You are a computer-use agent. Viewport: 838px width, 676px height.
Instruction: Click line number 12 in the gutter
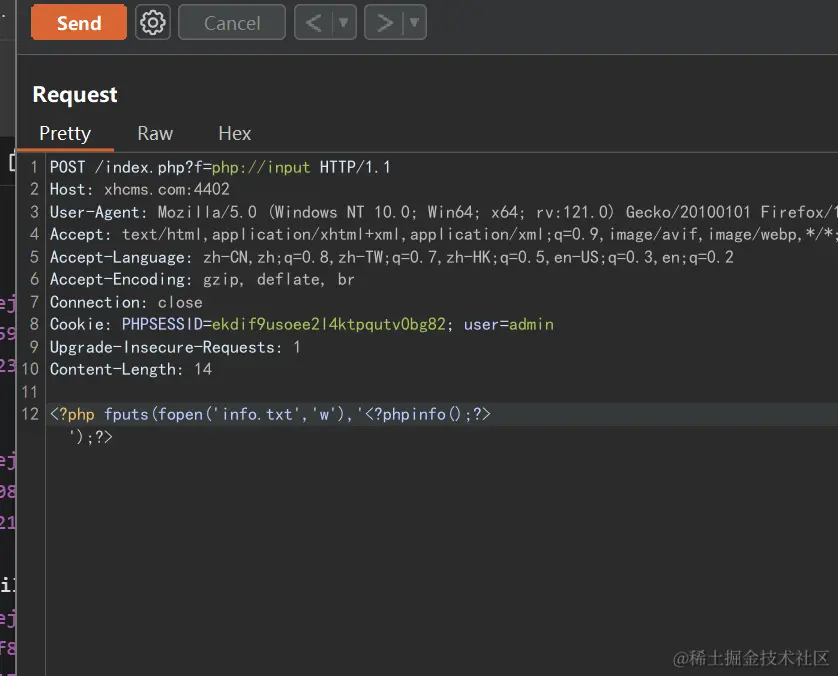30,414
